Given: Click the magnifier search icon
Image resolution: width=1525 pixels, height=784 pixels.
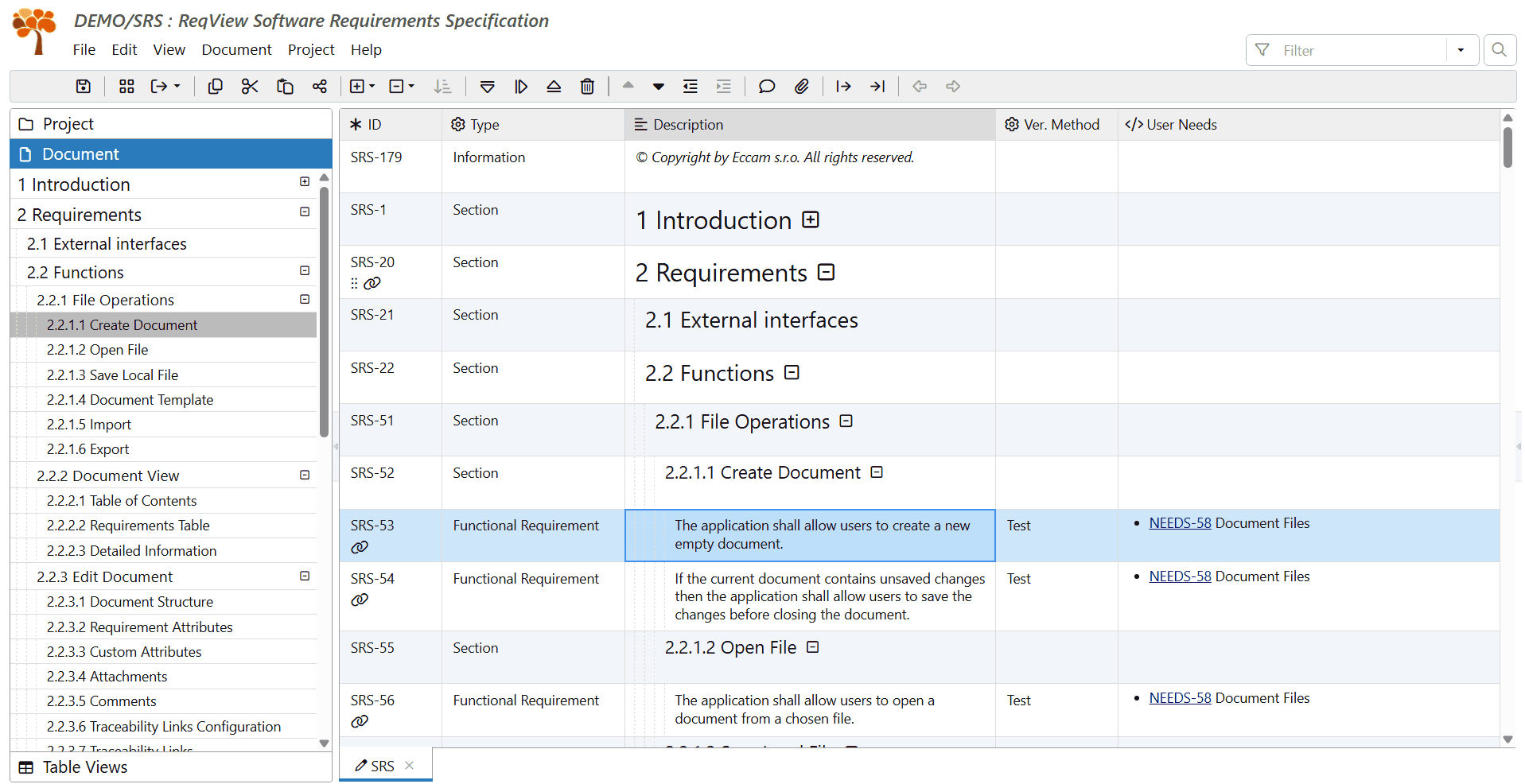Looking at the screenshot, I should (1499, 50).
